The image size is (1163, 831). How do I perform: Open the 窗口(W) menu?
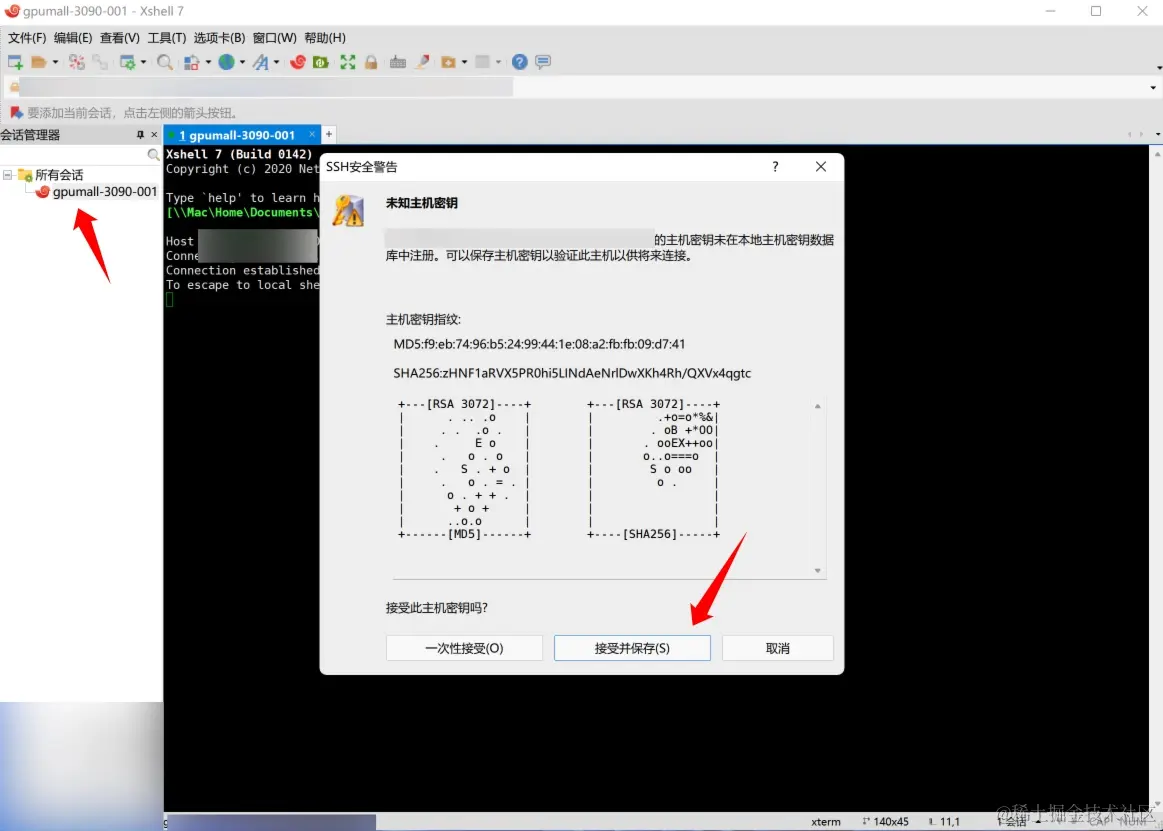tap(274, 38)
